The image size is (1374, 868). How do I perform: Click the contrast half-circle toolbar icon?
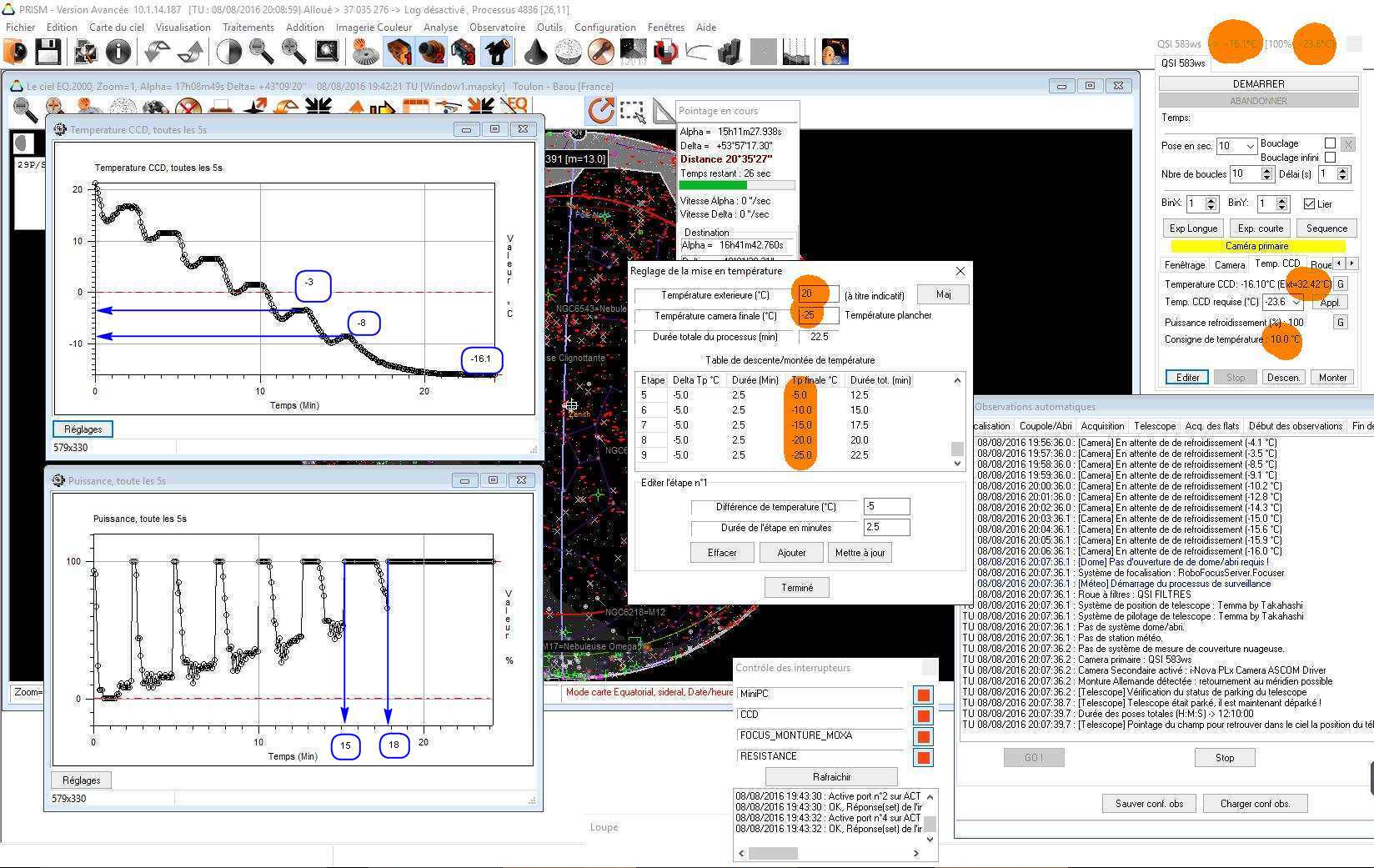[x=228, y=52]
